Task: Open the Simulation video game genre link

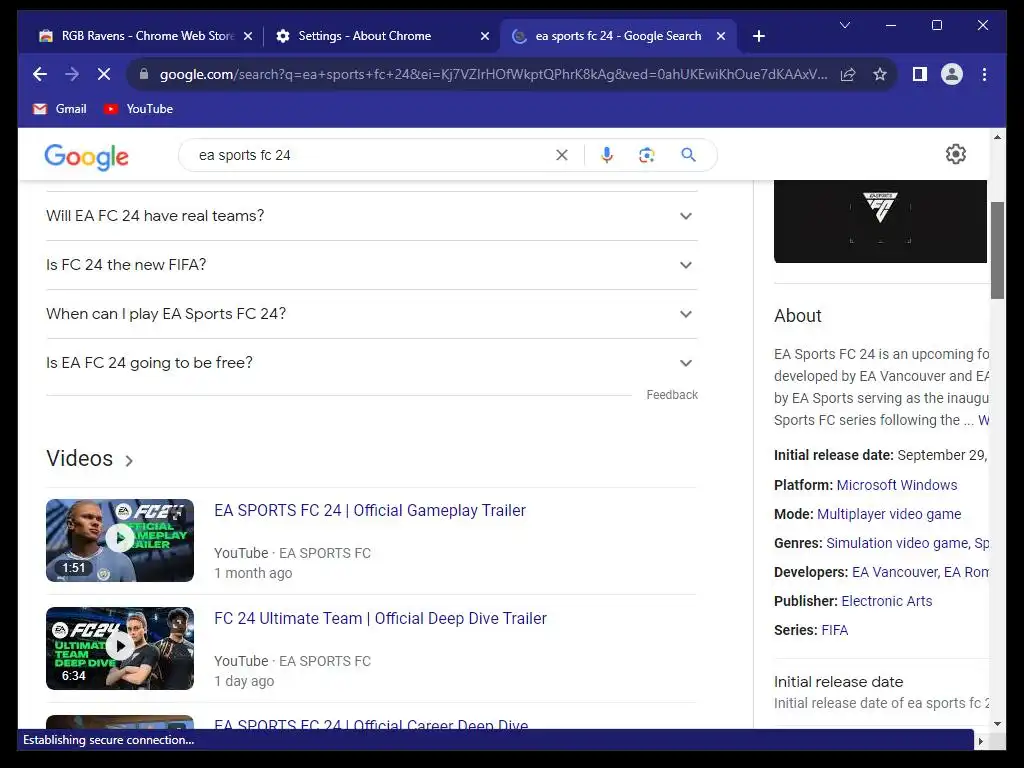Action: (897, 543)
